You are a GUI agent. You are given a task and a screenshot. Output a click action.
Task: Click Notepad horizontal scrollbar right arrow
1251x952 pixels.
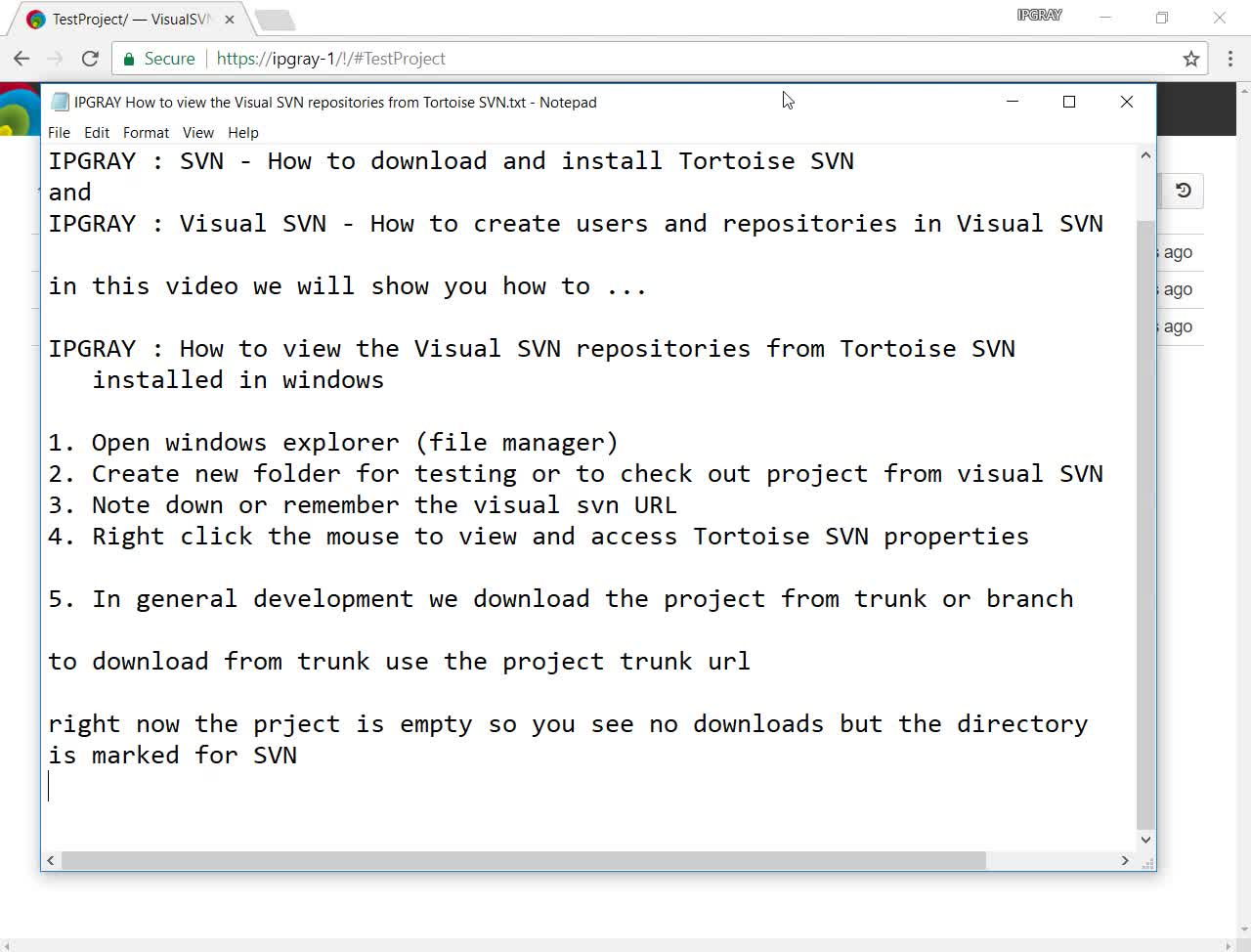[1125, 860]
